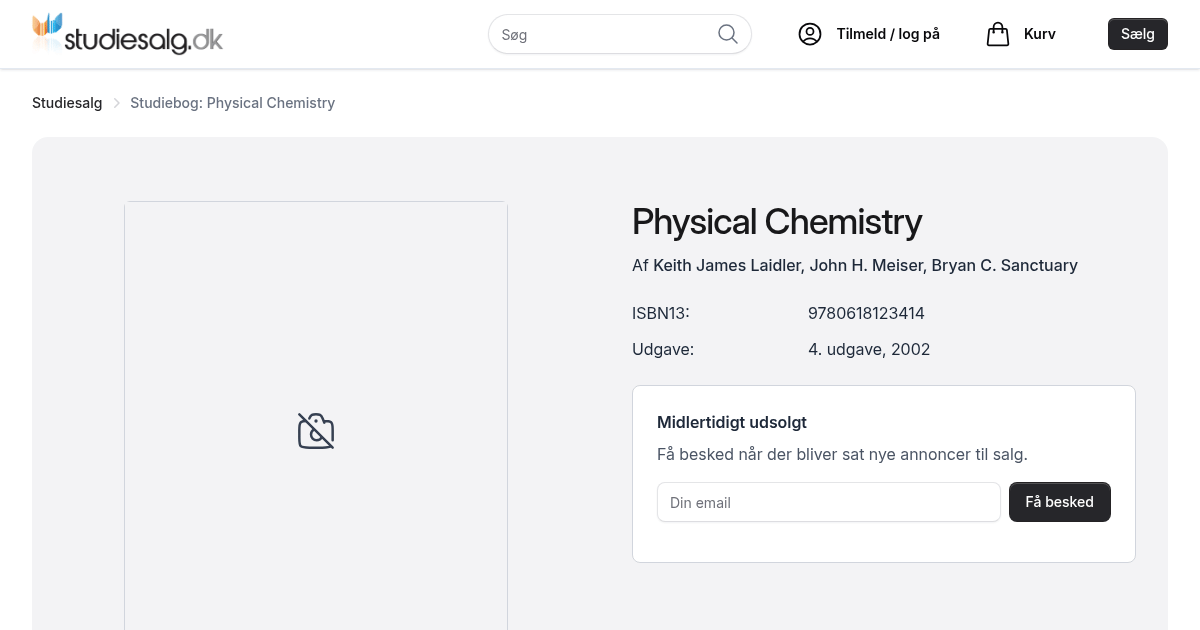Click the breadcrumb chevron separator arrow
The width and height of the screenshot is (1200, 630).
[116, 103]
